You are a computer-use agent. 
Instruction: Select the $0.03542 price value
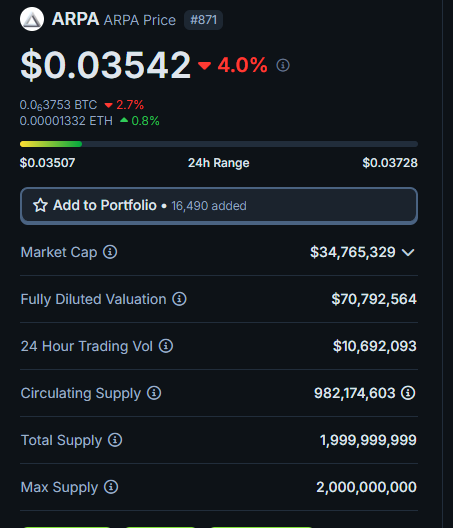coord(105,65)
